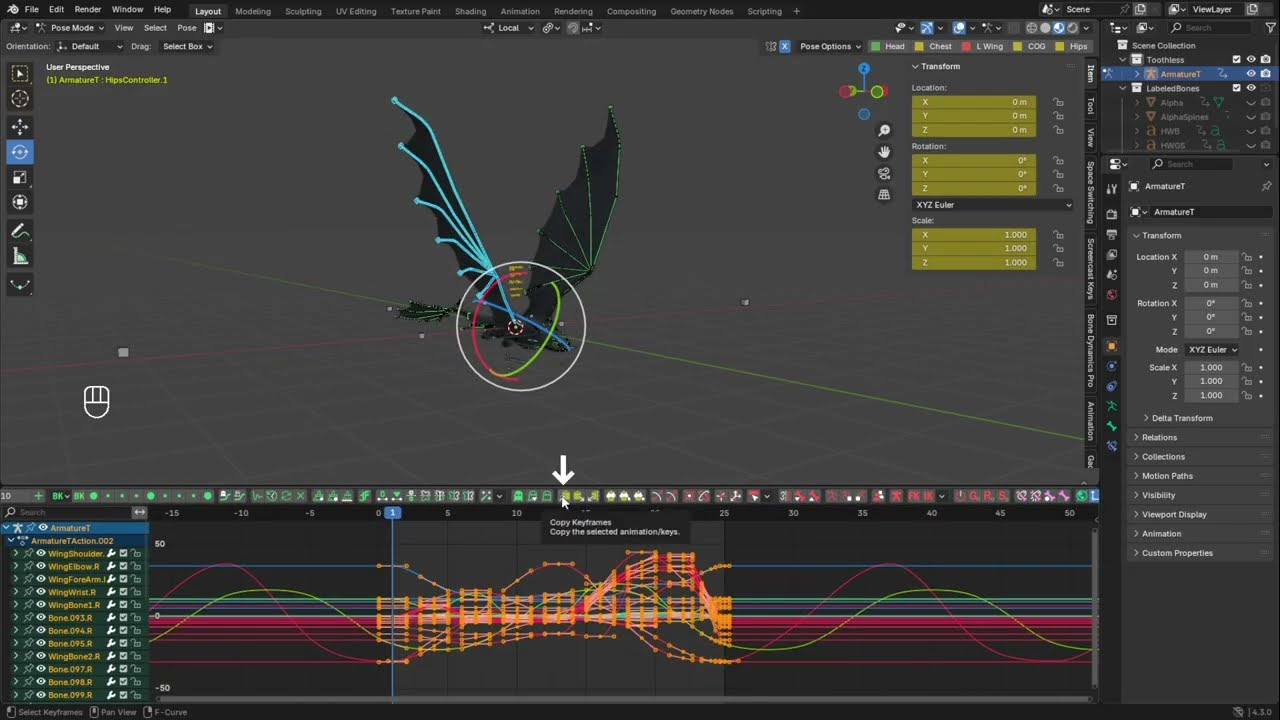This screenshot has width=1280, height=720.
Task: Toggle WingElbow.R channel visibility eye
Action: pyautogui.click(x=41, y=566)
